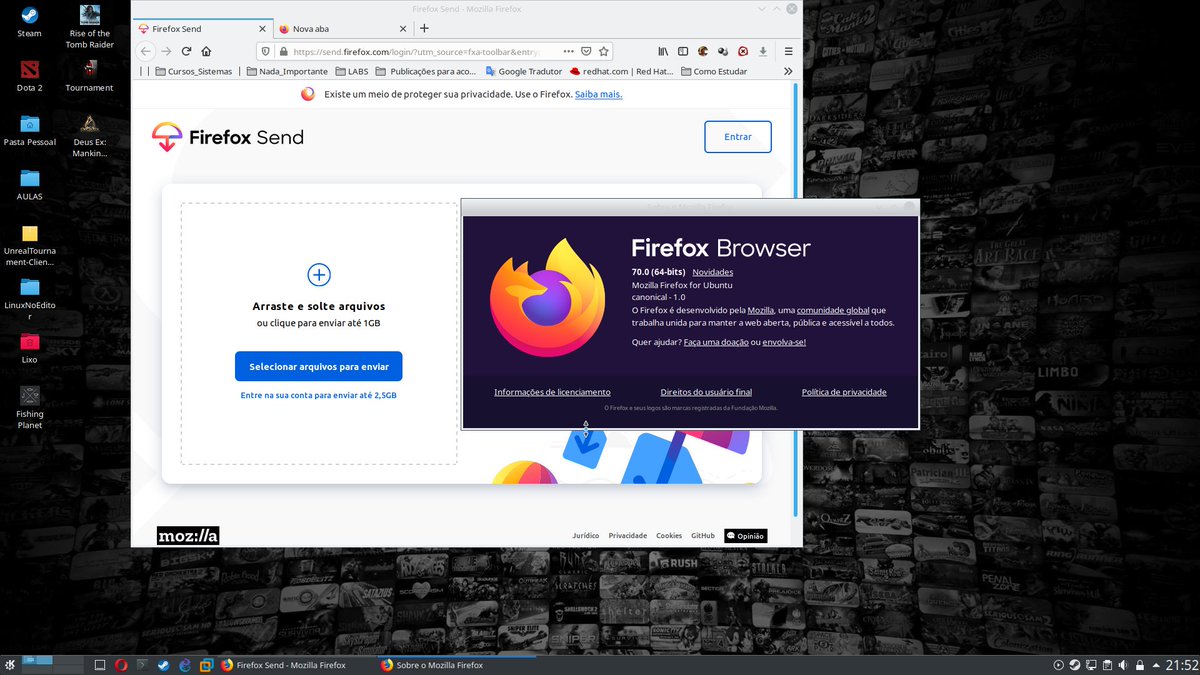Open Cursos_Sistemas bookmark folder

[x=193, y=71]
